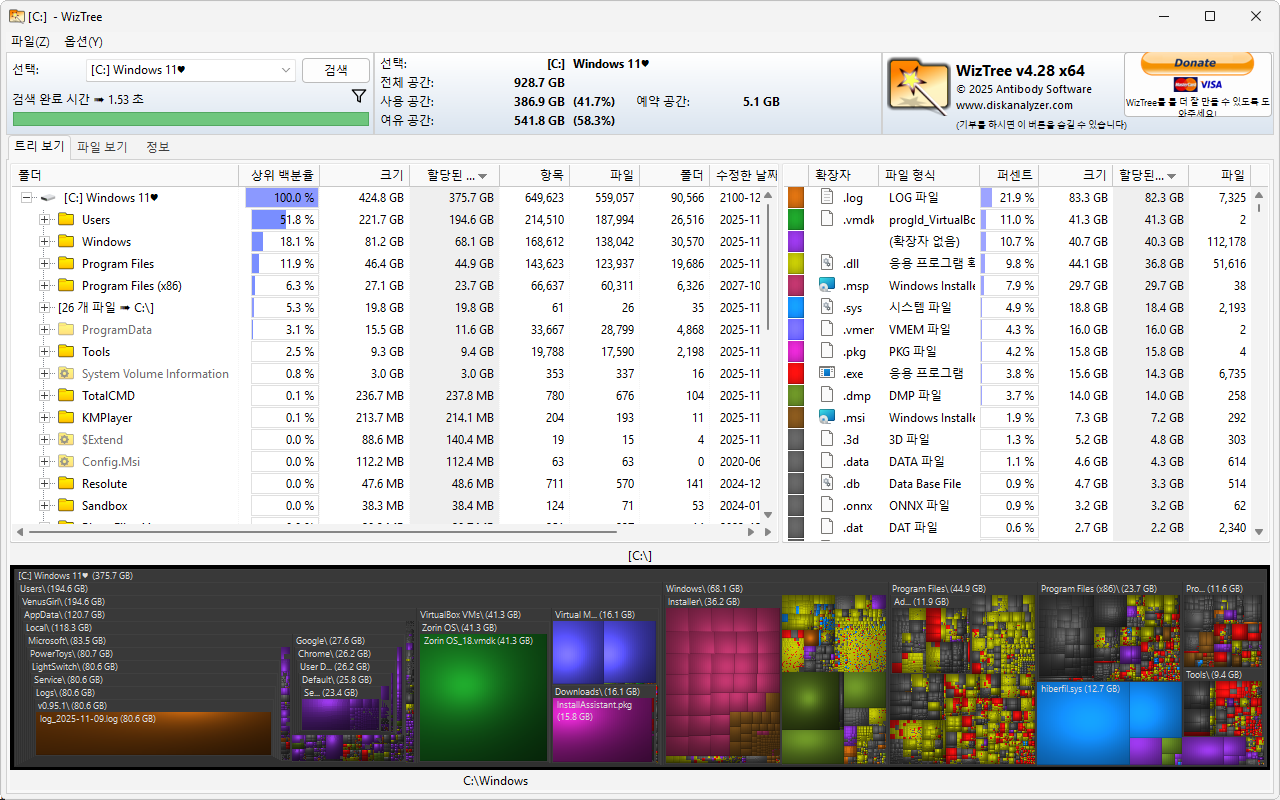1280x800 pixels.
Task: Switch to the 트리 보기 tab
Action: coord(38,147)
